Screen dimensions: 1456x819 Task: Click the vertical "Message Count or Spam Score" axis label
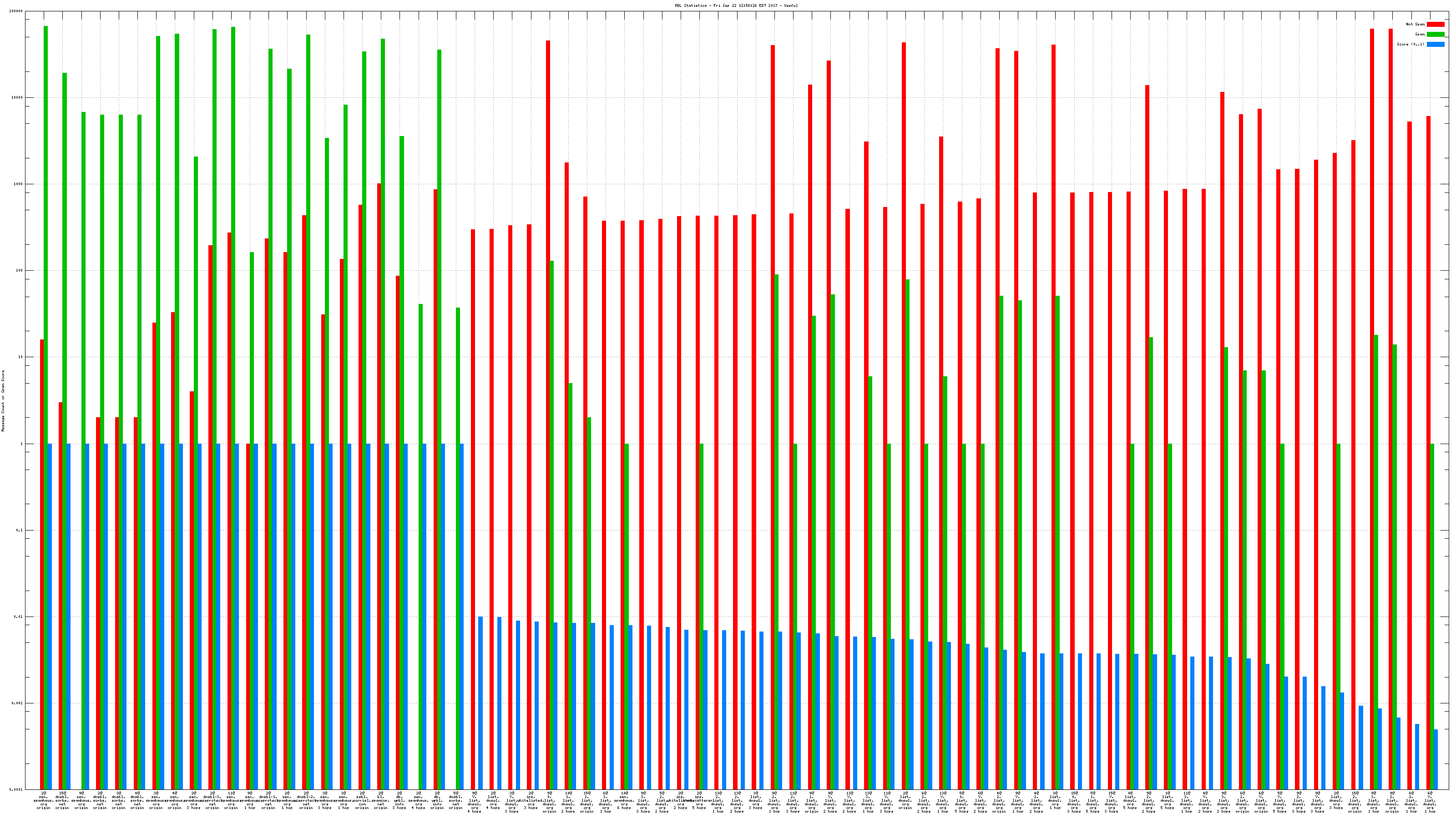click(3, 401)
